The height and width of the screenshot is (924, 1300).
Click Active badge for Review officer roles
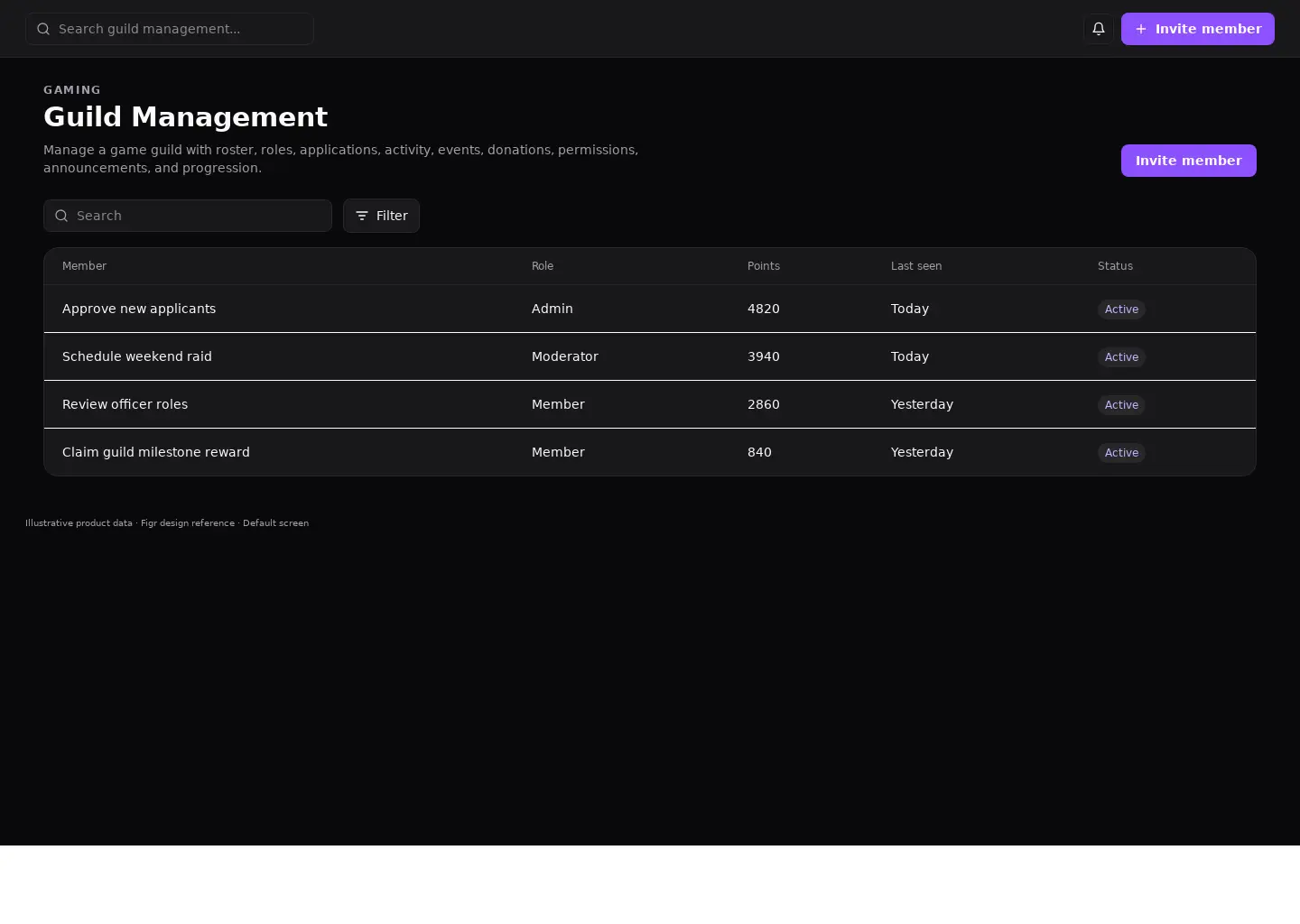[x=1121, y=405]
